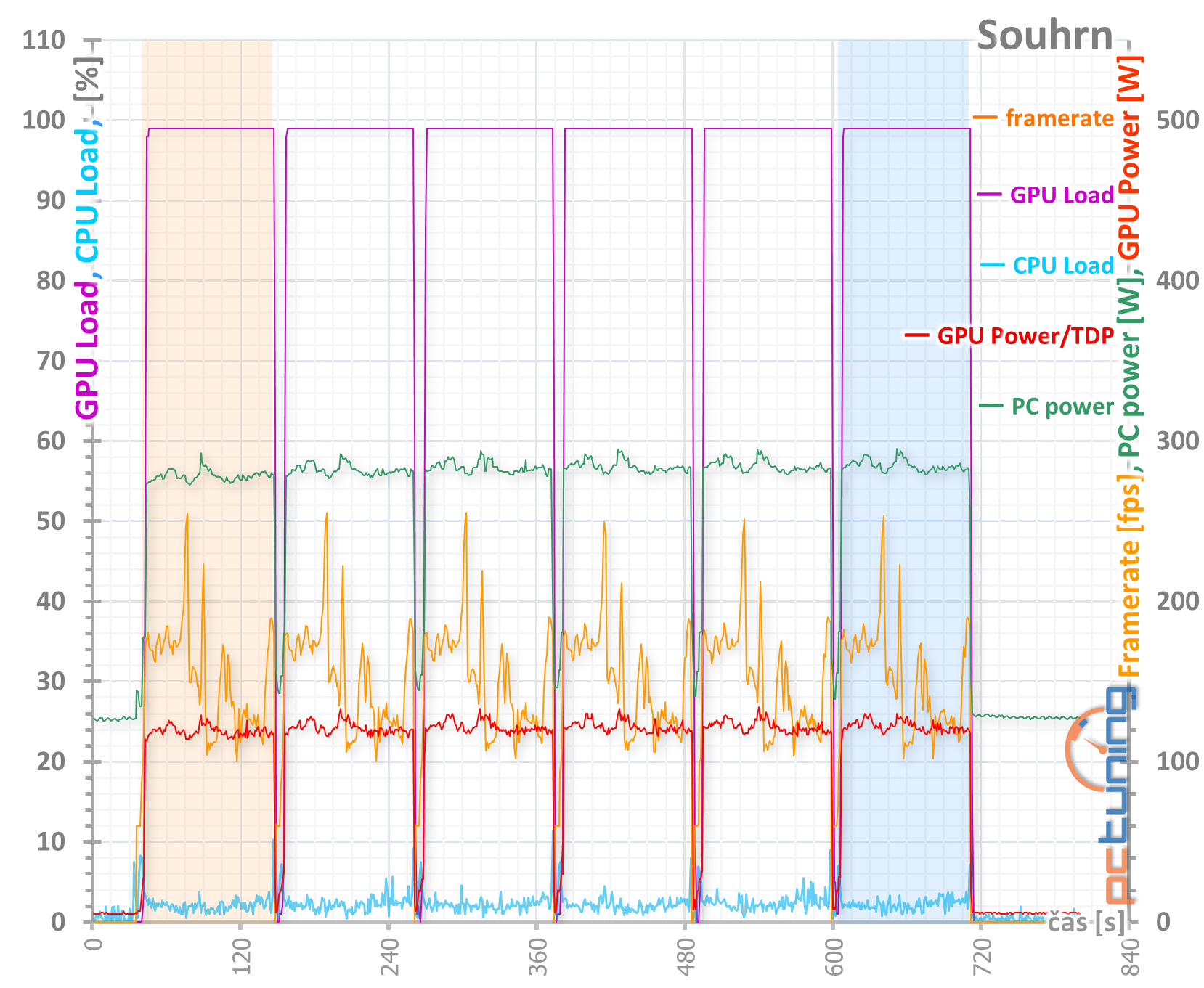
Task: Pick the "GPU Power/TDP" legend label
Action: point(1025,335)
